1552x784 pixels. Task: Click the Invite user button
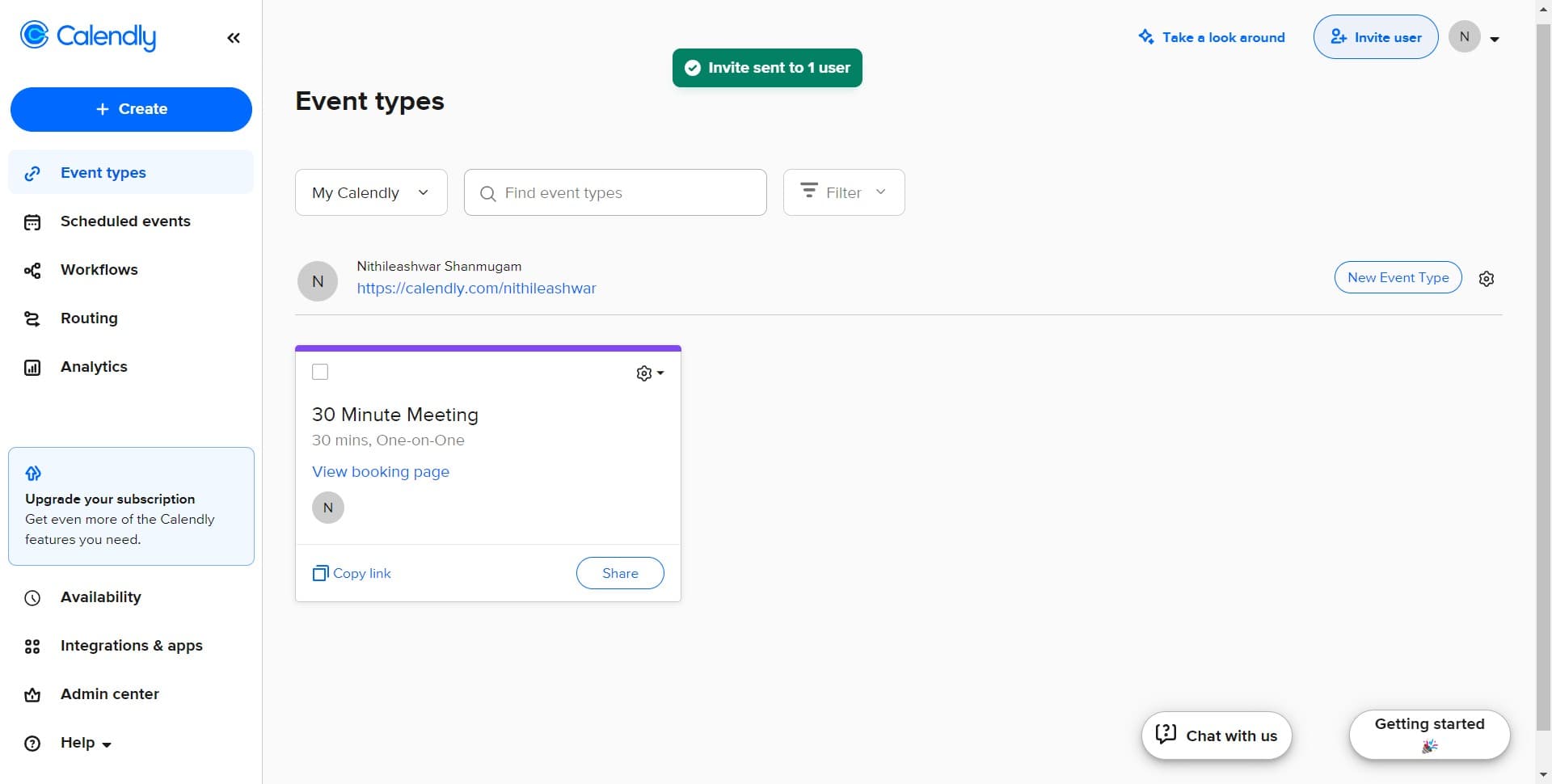pos(1375,37)
